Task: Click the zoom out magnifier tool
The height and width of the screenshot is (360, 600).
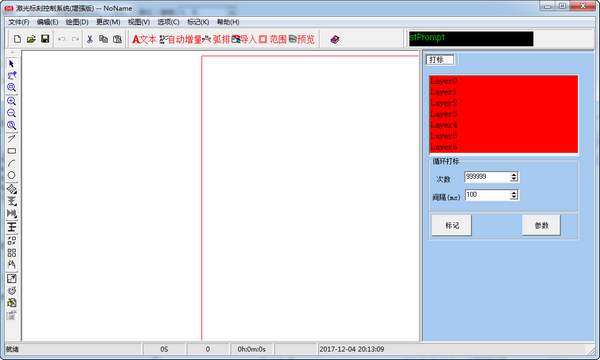Action: [x=11, y=113]
